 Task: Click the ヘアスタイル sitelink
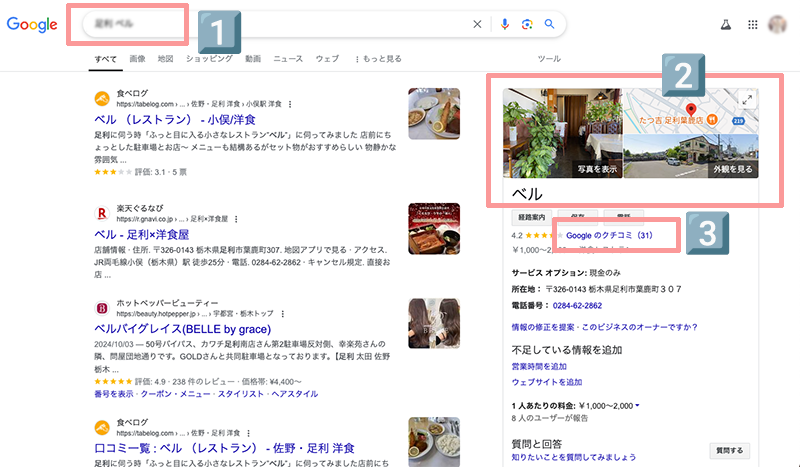(x=294, y=394)
